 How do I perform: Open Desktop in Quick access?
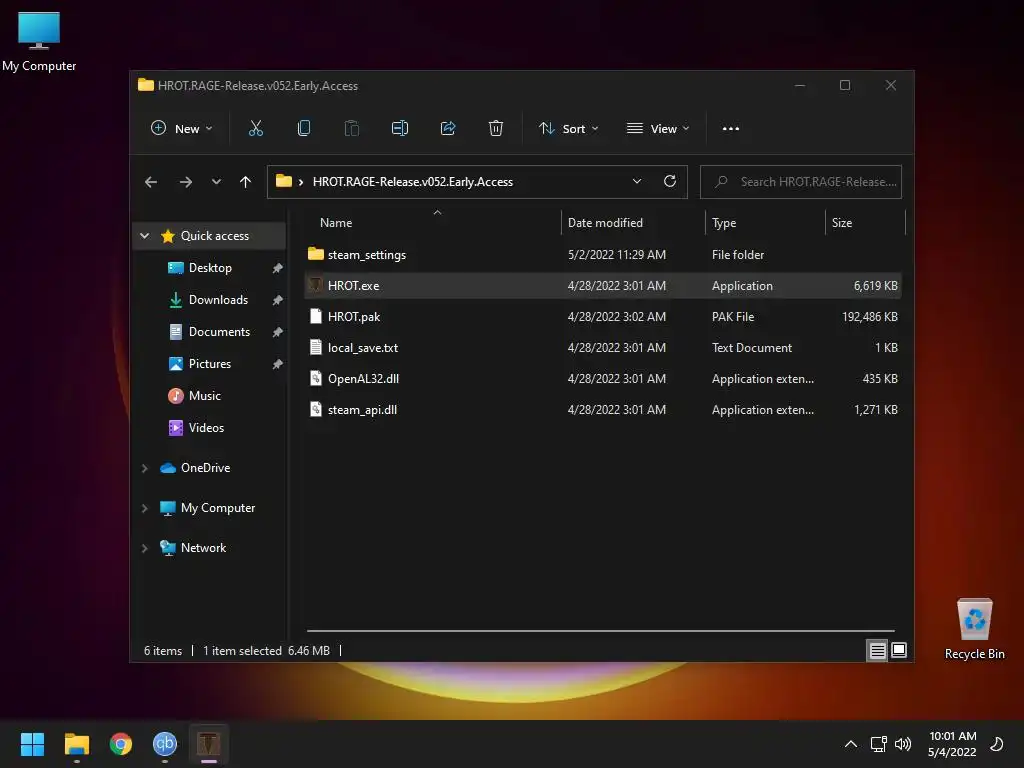coord(210,268)
